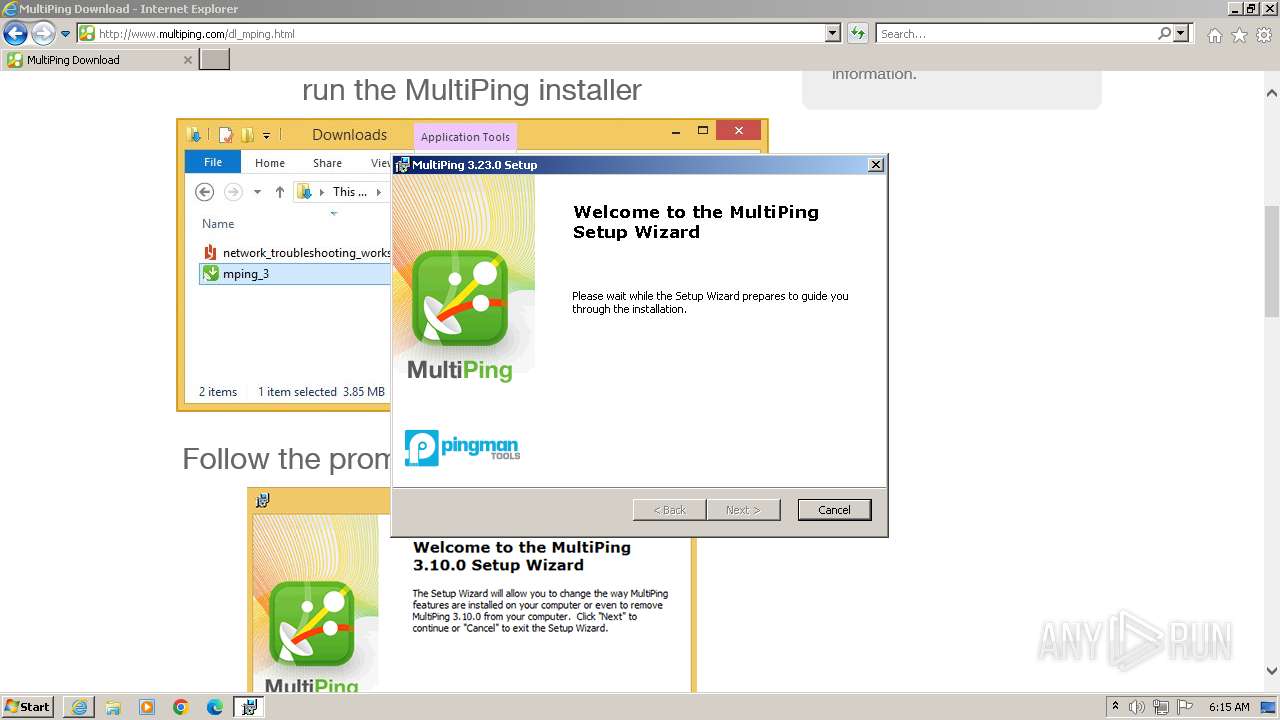
Task: Click the volume speaker tray icon
Action: [x=1137, y=707]
